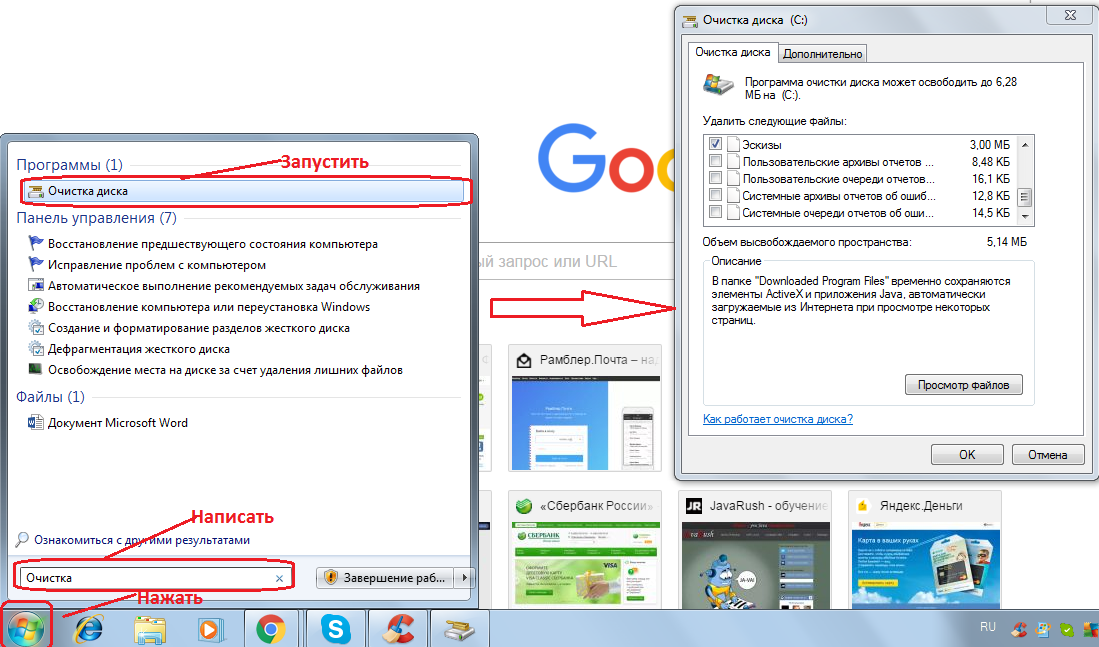
Task: Open Skype from the taskbar
Action: click(x=335, y=628)
